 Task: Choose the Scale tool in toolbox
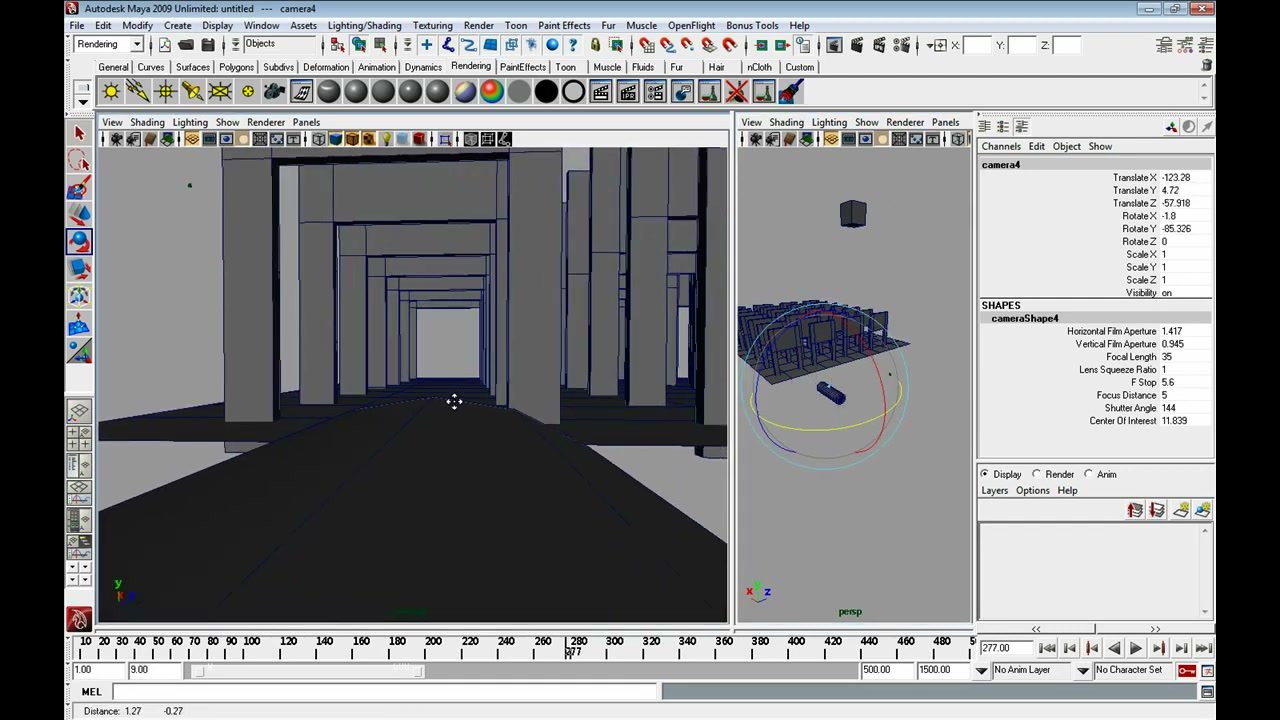[80, 269]
